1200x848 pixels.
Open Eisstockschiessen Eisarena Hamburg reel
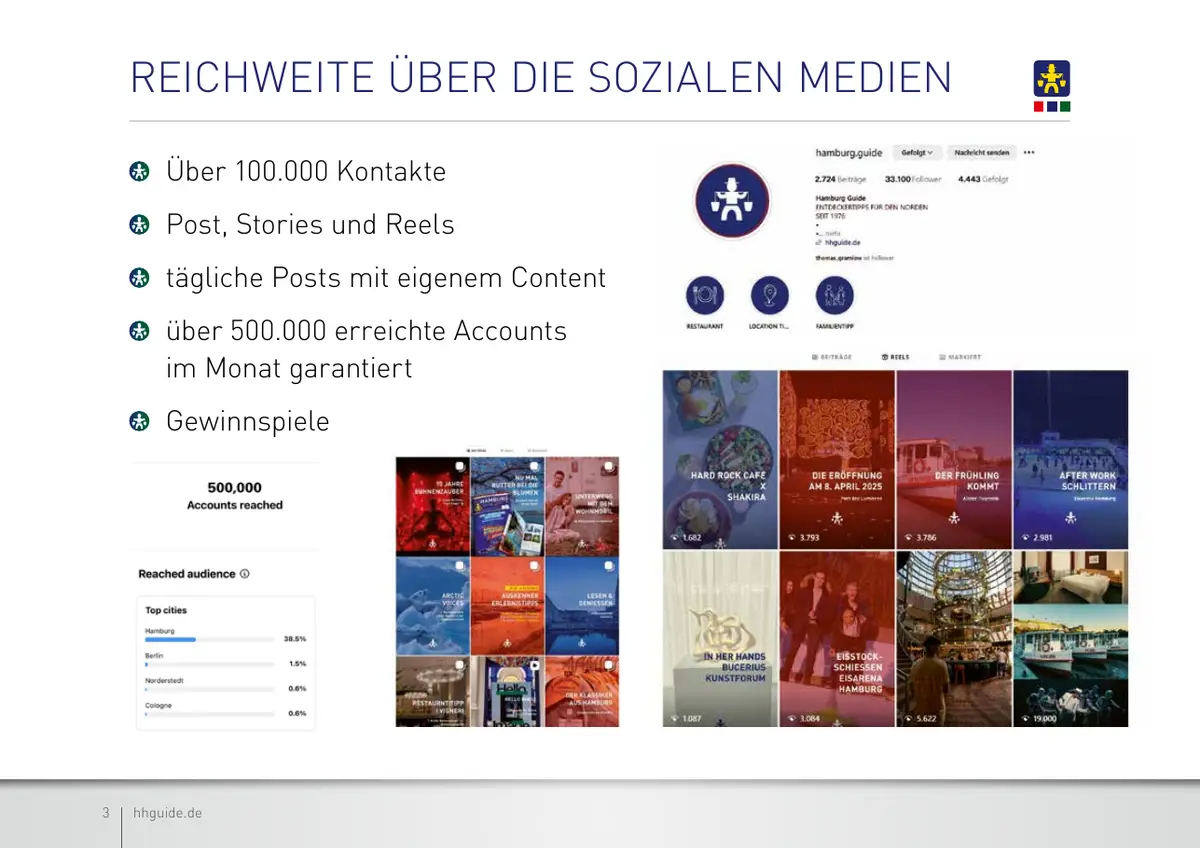click(837, 638)
